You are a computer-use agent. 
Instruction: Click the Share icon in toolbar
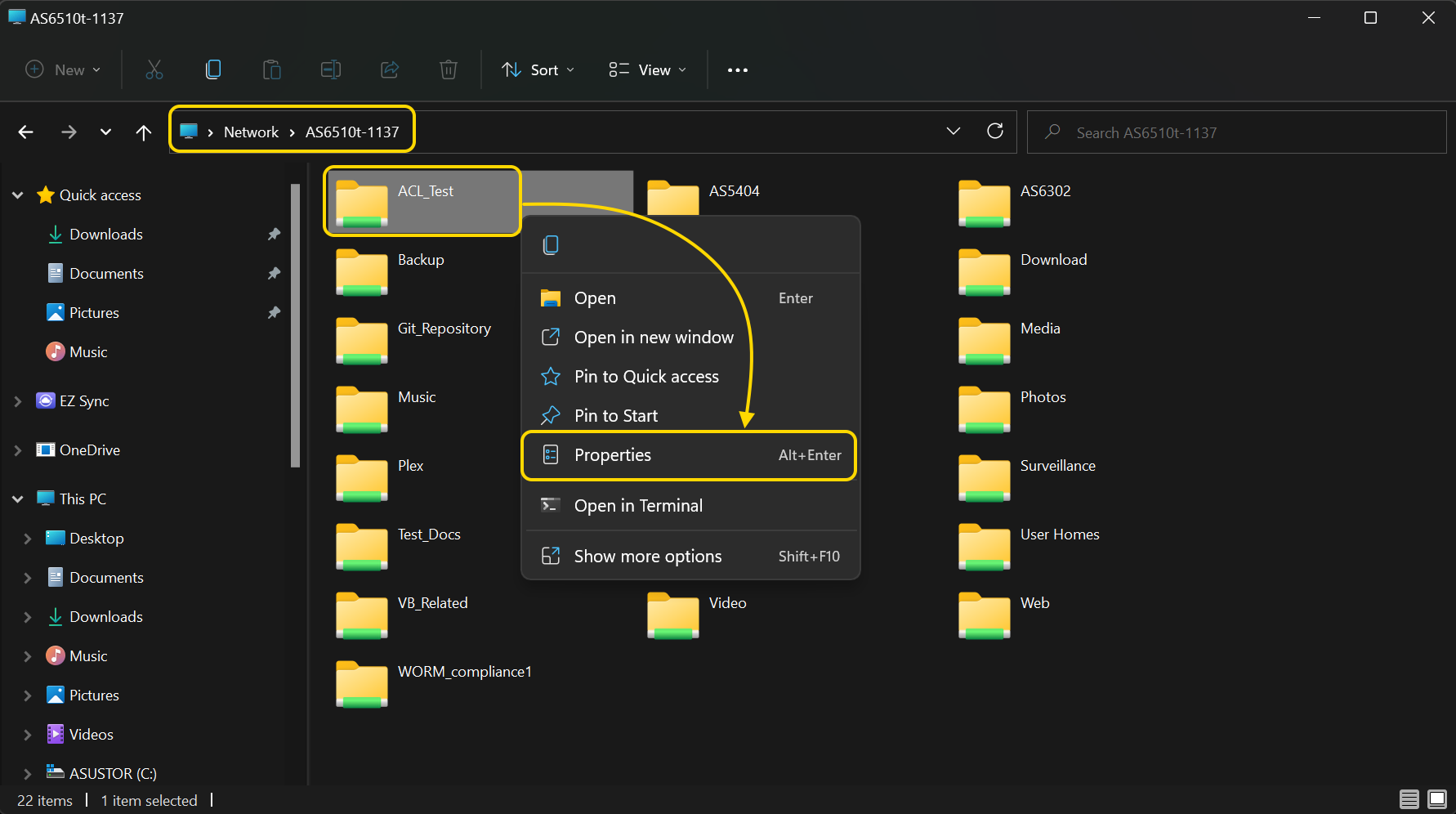390,69
